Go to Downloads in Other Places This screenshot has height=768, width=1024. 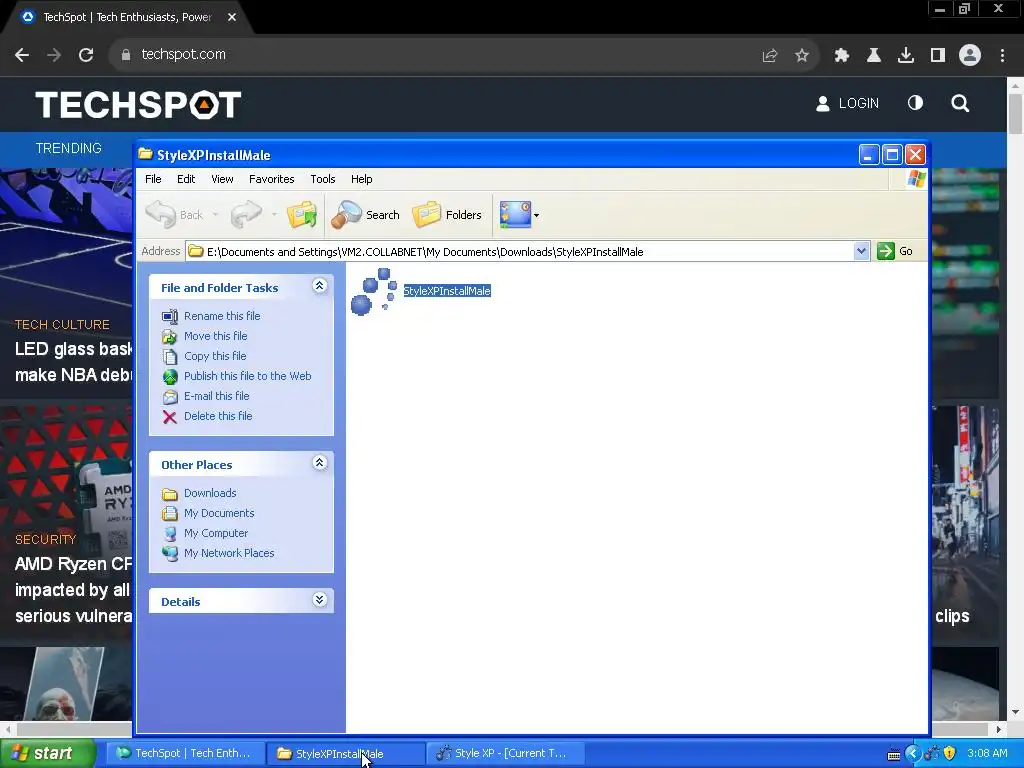pos(210,493)
